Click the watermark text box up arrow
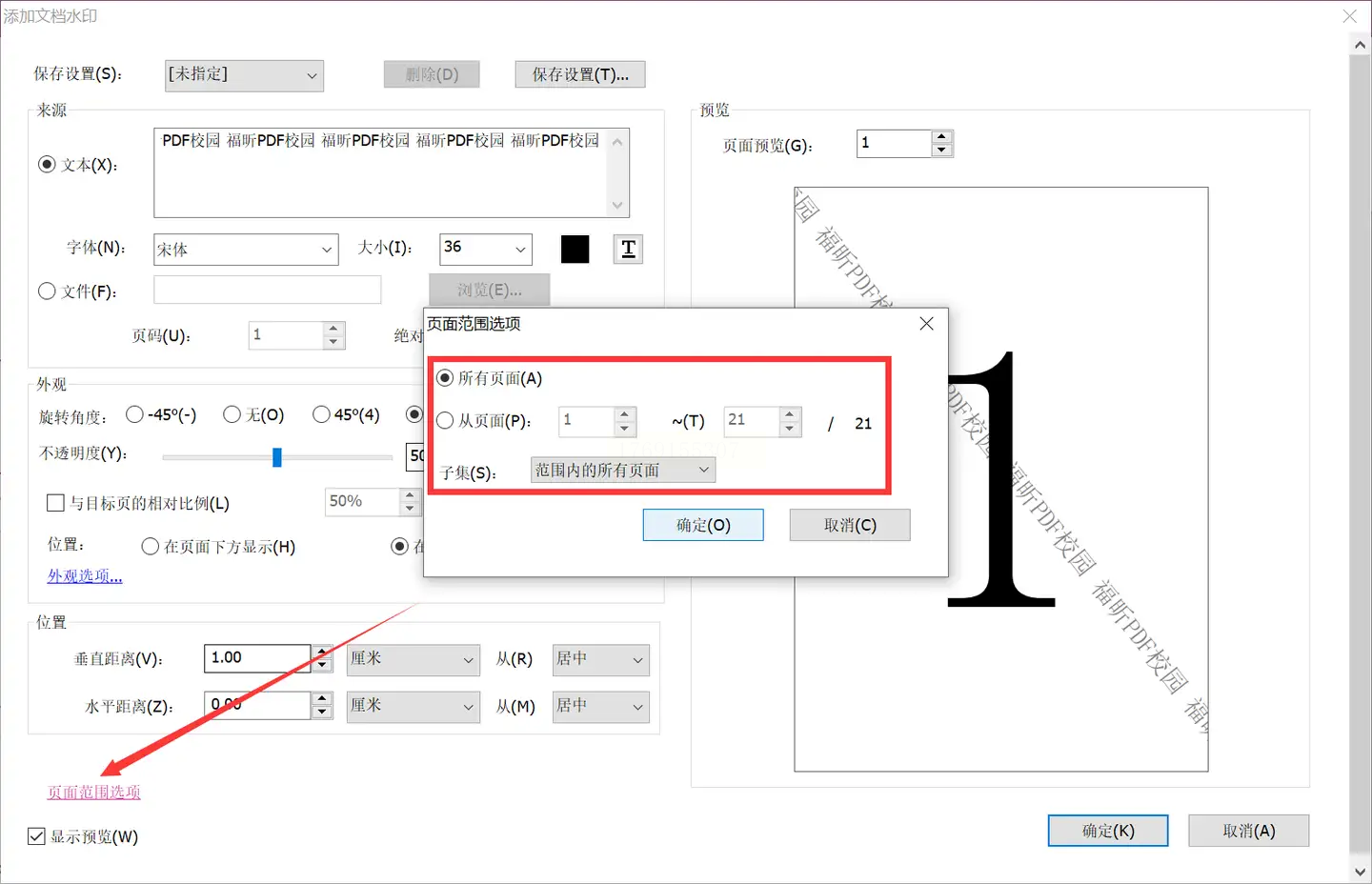Screen dimensions: 1372x884 coord(617,141)
